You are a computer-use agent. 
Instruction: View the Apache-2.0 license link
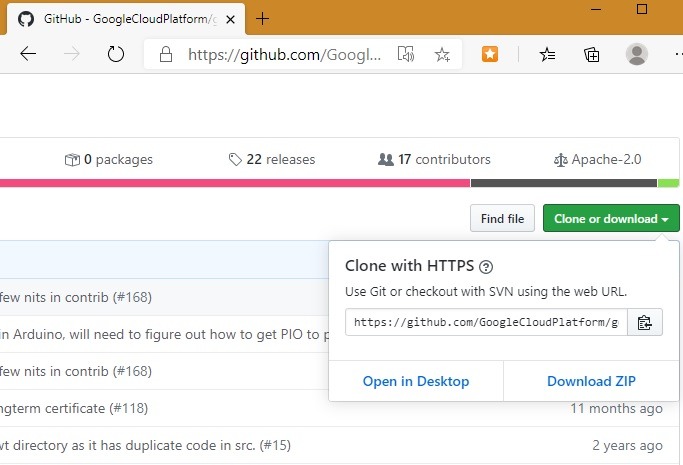(x=598, y=159)
